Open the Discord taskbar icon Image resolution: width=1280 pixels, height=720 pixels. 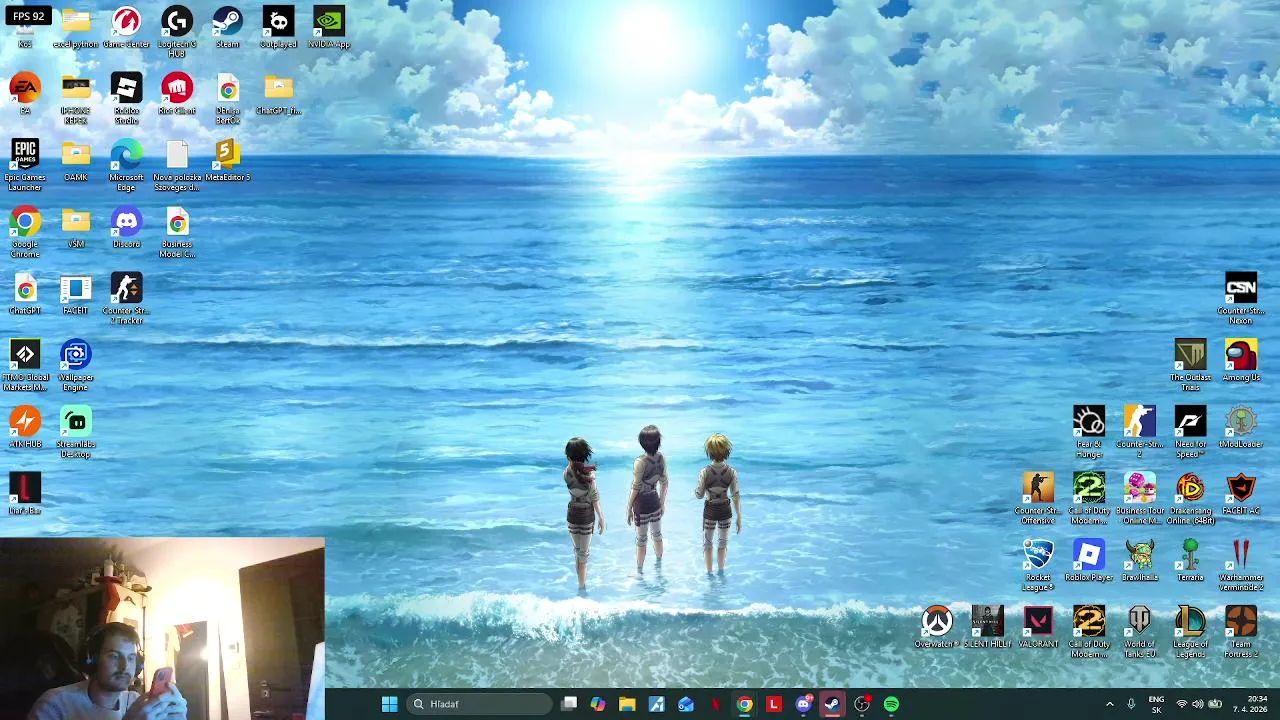point(803,704)
